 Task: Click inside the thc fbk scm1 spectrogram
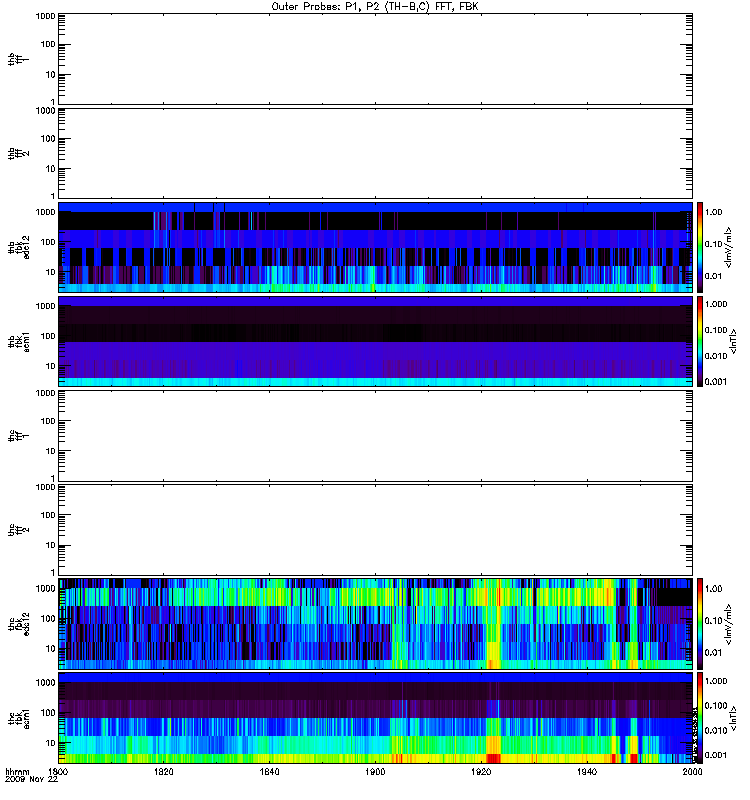375,718
